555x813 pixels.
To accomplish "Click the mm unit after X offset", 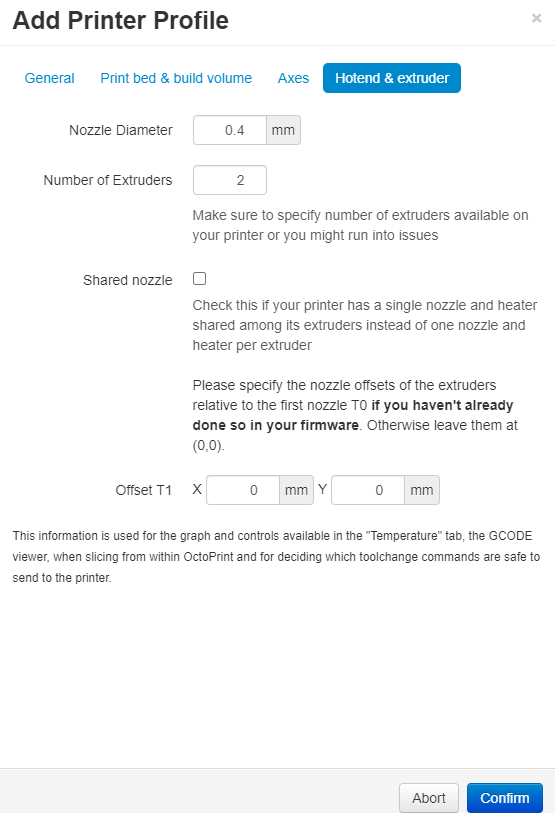I will (x=296, y=490).
